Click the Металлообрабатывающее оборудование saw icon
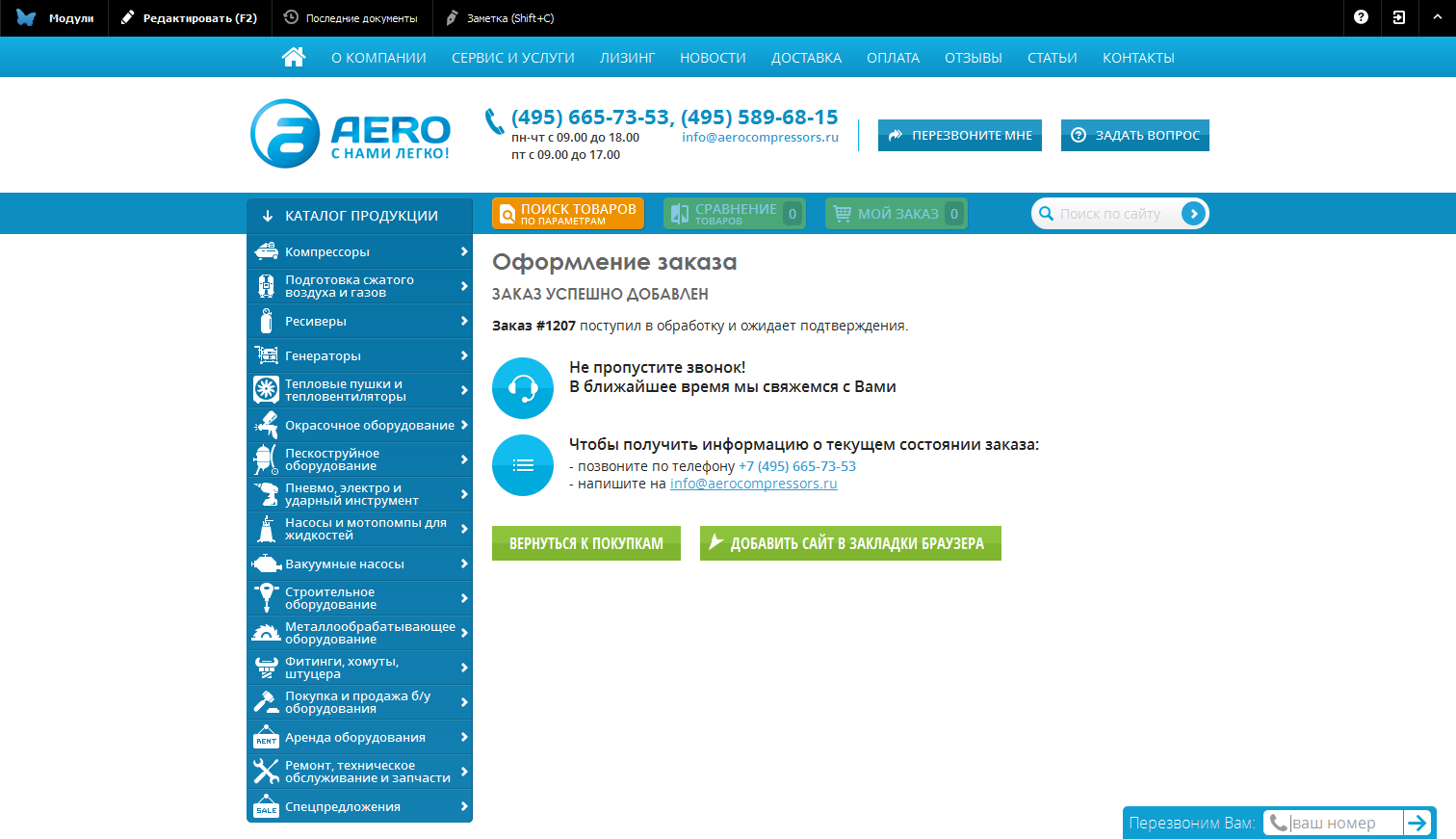The height and width of the screenshot is (839, 1456). coord(266,633)
